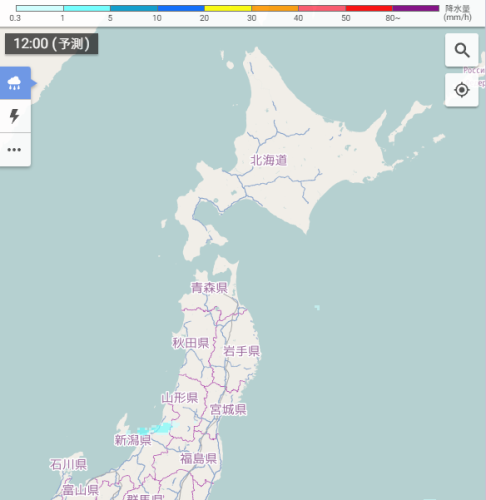Click the 12:00 (予測) time label

[x=51, y=44]
